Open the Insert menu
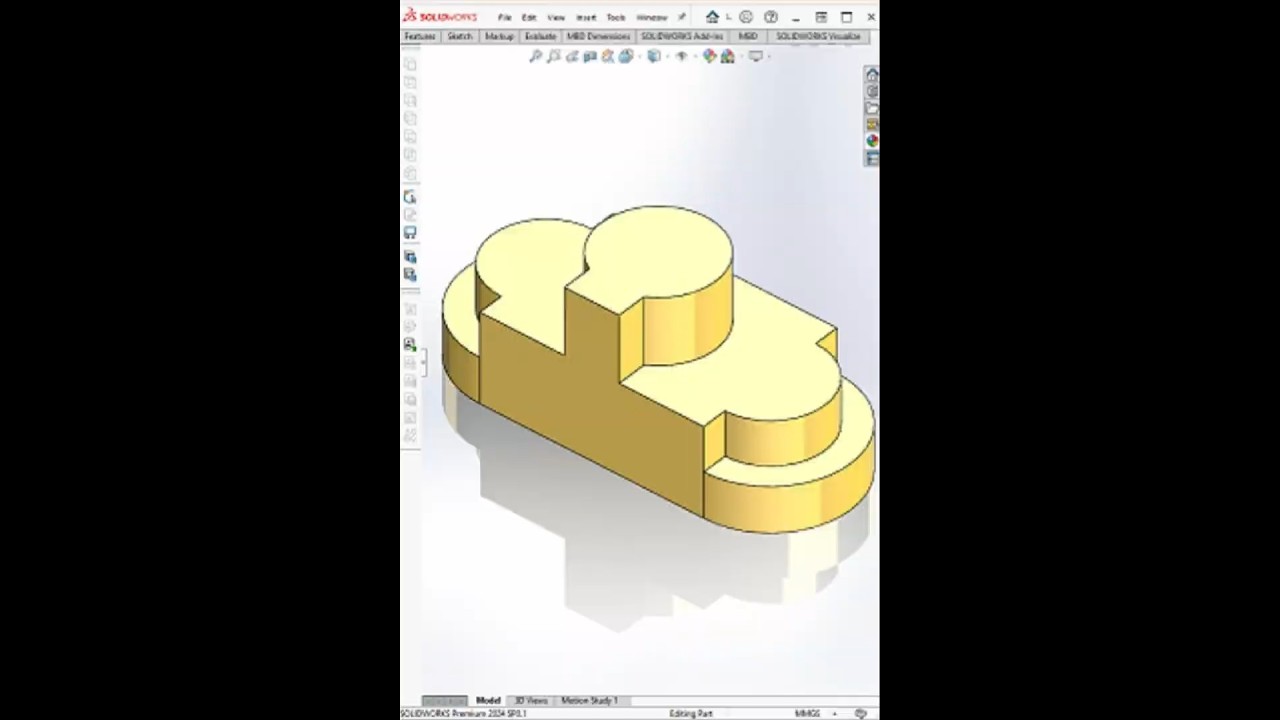This screenshot has width=1280, height=720. coord(586,17)
